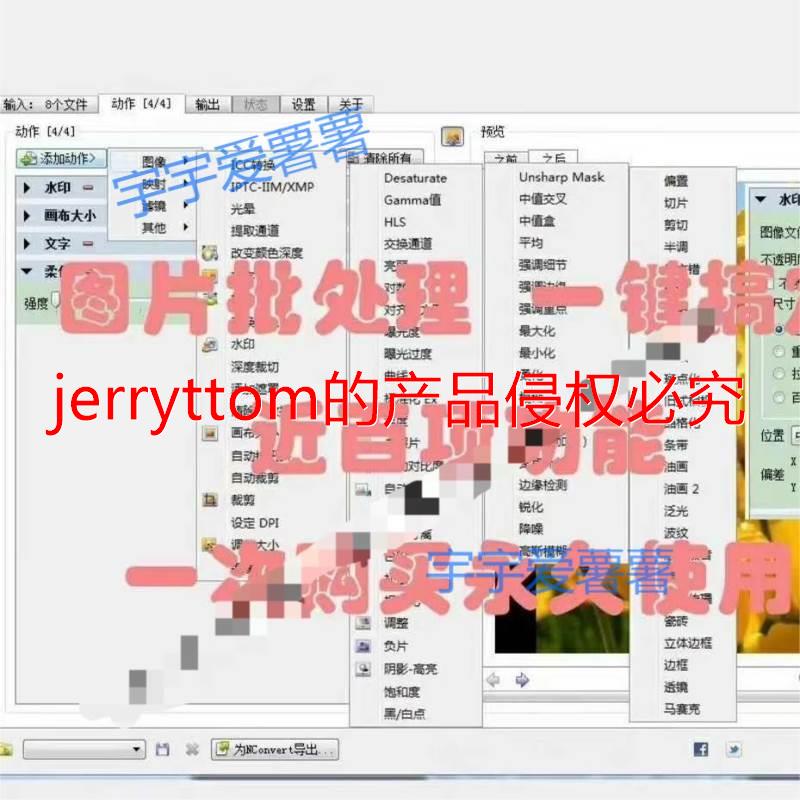800x800 pixels.
Task: Choose 中值交叉 filter
Action: coord(543,198)
